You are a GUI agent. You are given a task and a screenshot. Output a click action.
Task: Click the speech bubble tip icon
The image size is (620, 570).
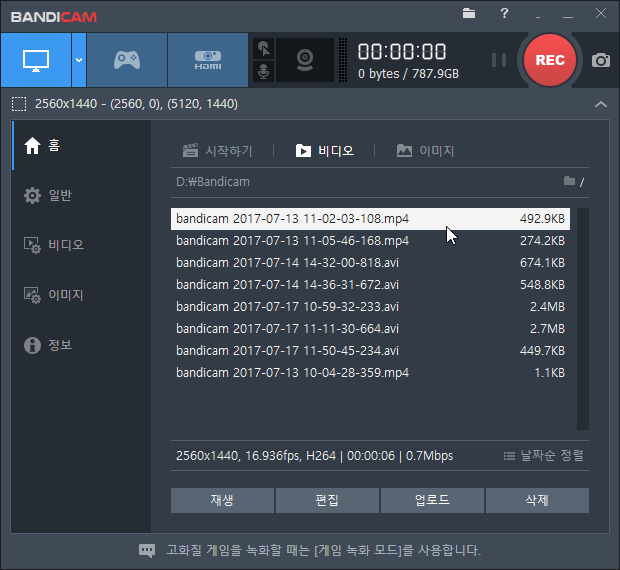pyautogui.click(x=147, y=551)
